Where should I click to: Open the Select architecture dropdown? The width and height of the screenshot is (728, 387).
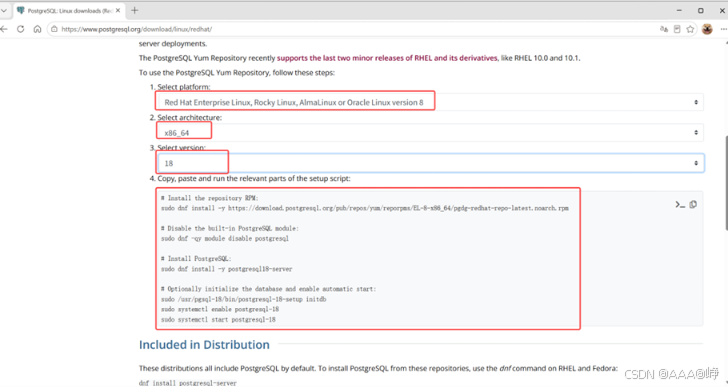pos(430,133)
